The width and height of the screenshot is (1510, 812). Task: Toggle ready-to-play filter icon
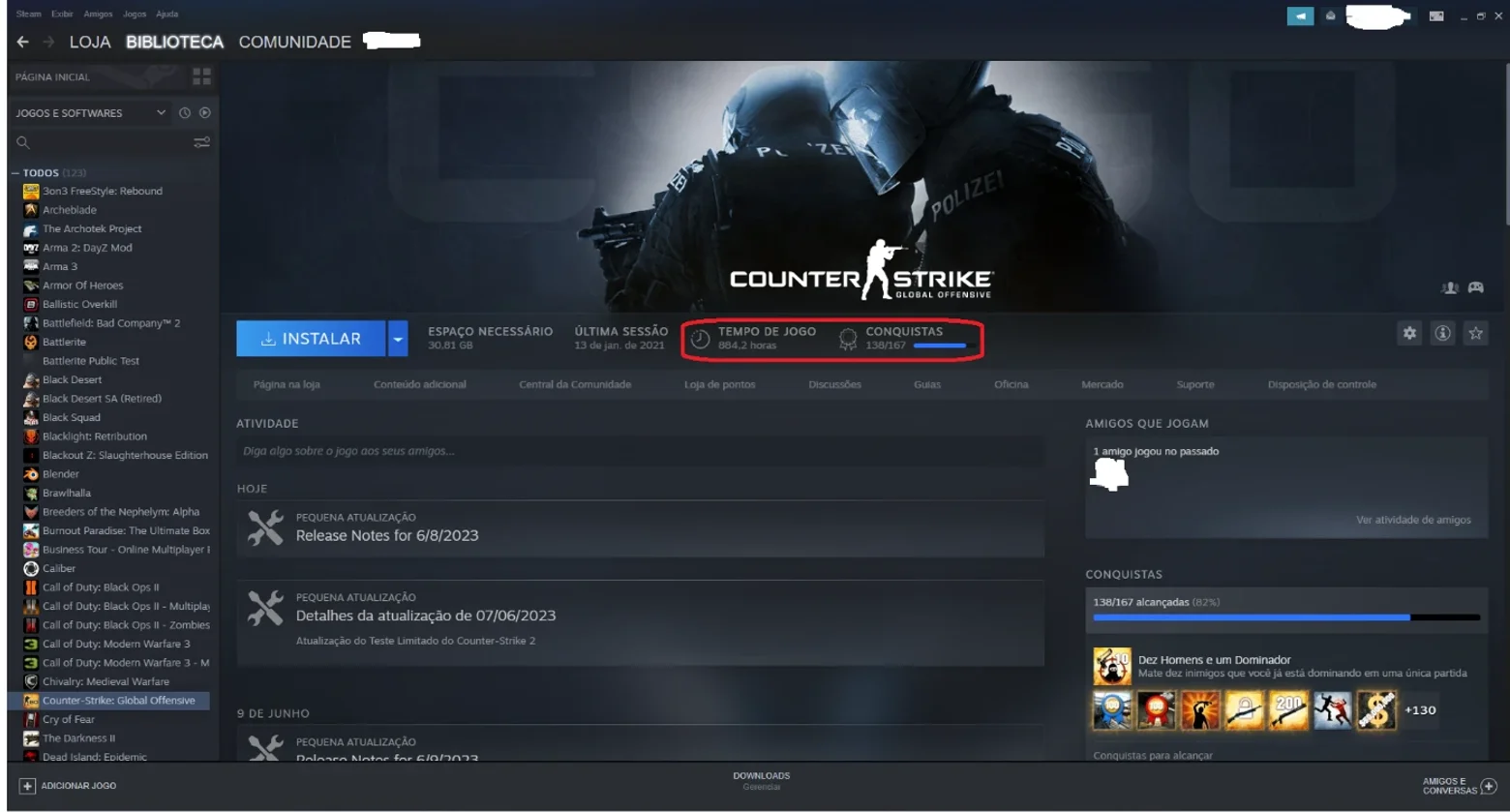point(205,113)
